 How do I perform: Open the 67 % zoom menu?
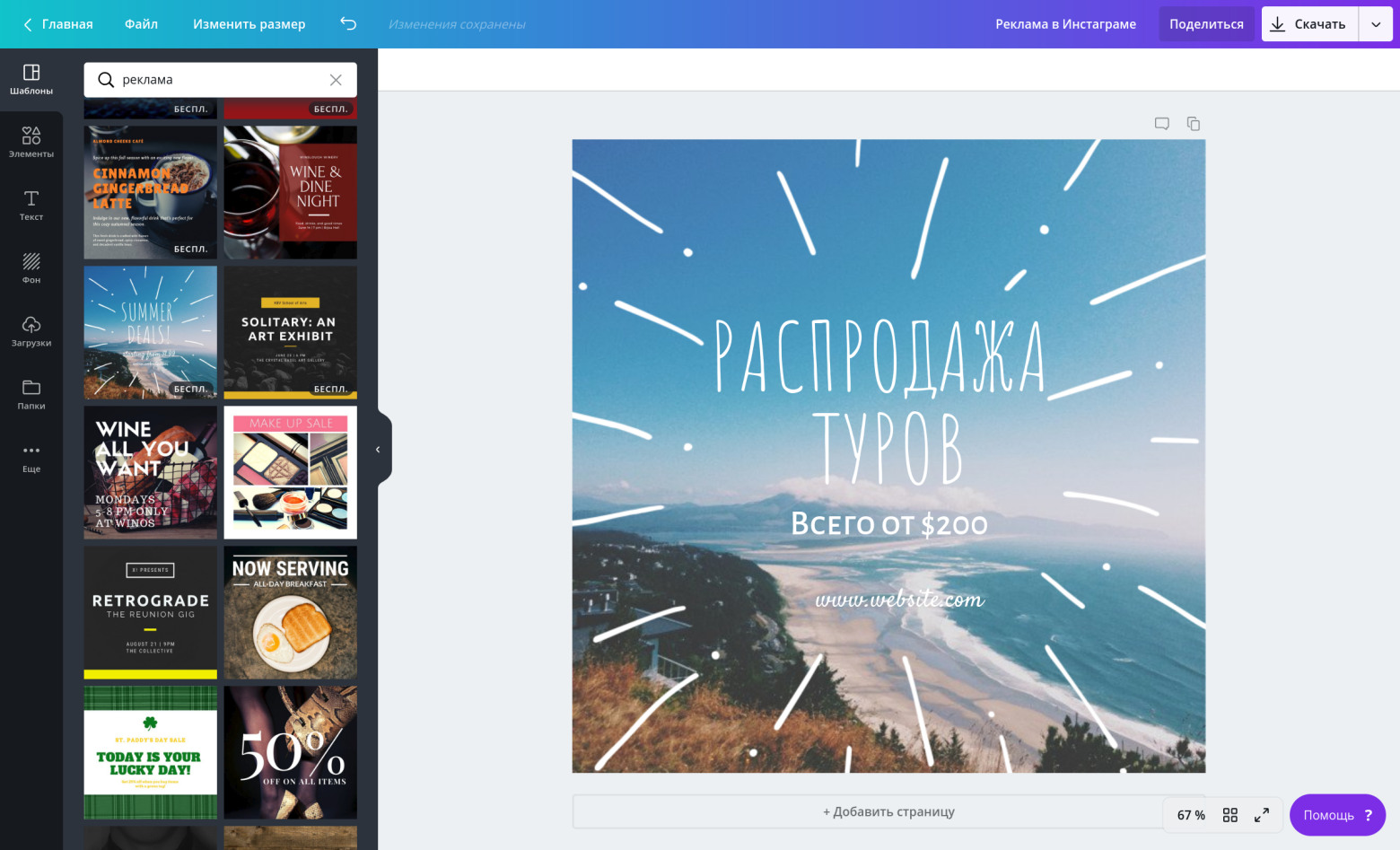[1191, 815]
